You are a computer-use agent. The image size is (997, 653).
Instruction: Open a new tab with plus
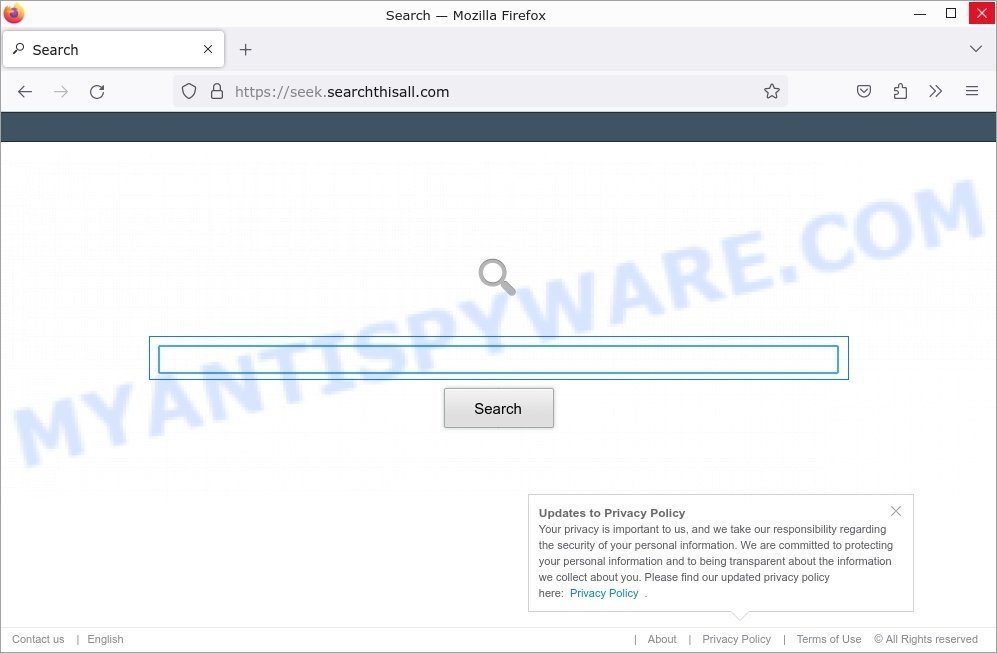[245, 50]
